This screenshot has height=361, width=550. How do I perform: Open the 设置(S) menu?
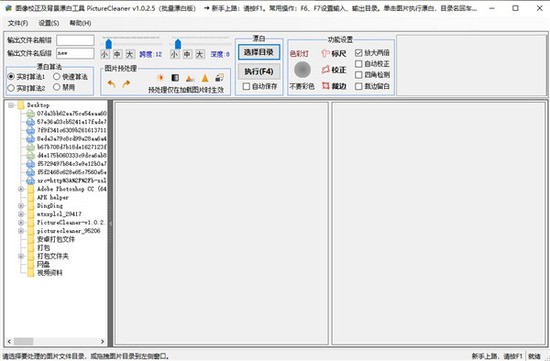(49, 23)
